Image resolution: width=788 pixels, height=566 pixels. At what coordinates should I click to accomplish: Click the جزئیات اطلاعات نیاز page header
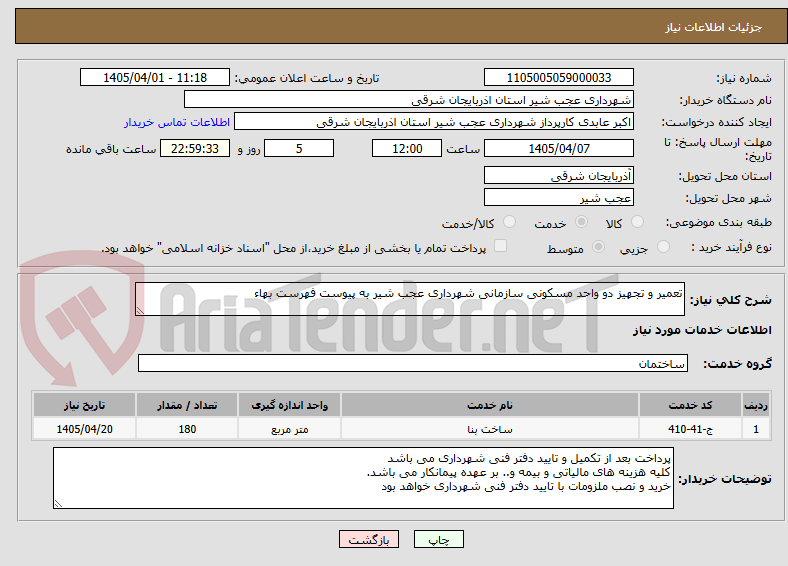click(714, 27)
